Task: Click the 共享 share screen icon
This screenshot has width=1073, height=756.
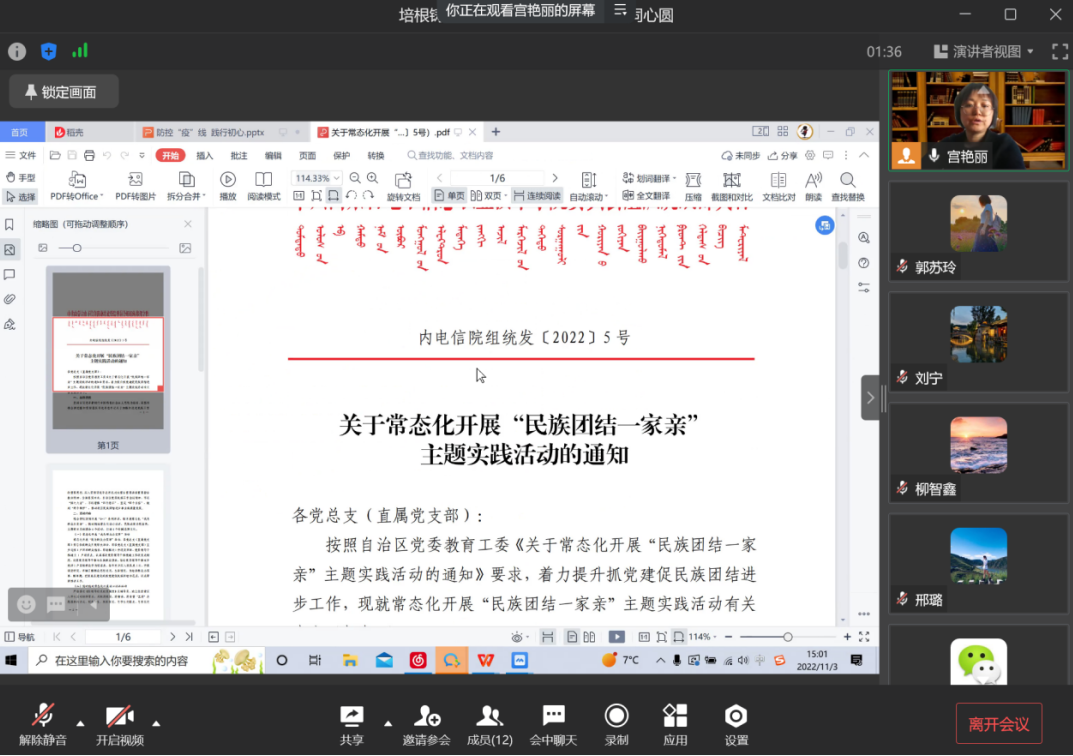Action: [x=351, y=722]
